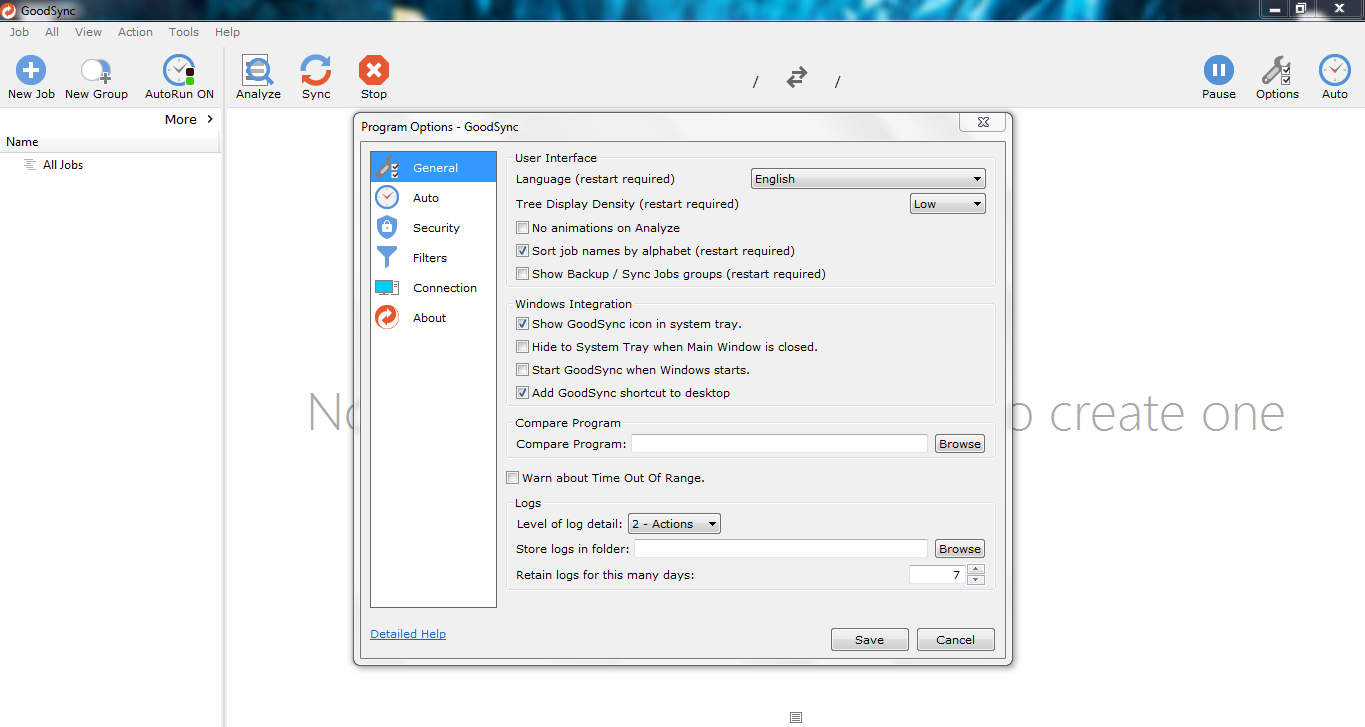This screenshot has height=727, width=1365.
Task: Select the Auto options category
Action: (433, 198)
